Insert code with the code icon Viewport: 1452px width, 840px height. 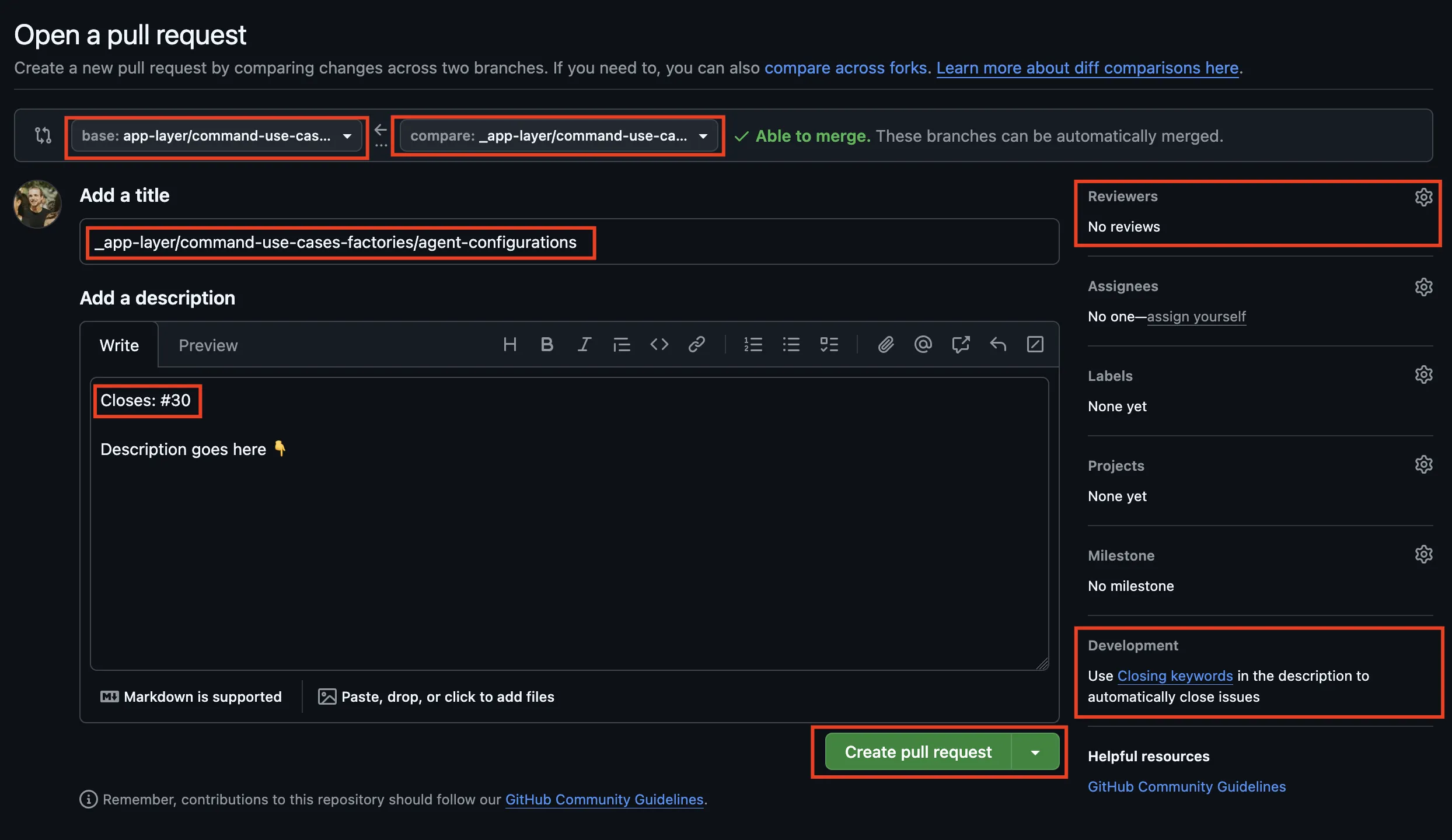tap(659, 344)
